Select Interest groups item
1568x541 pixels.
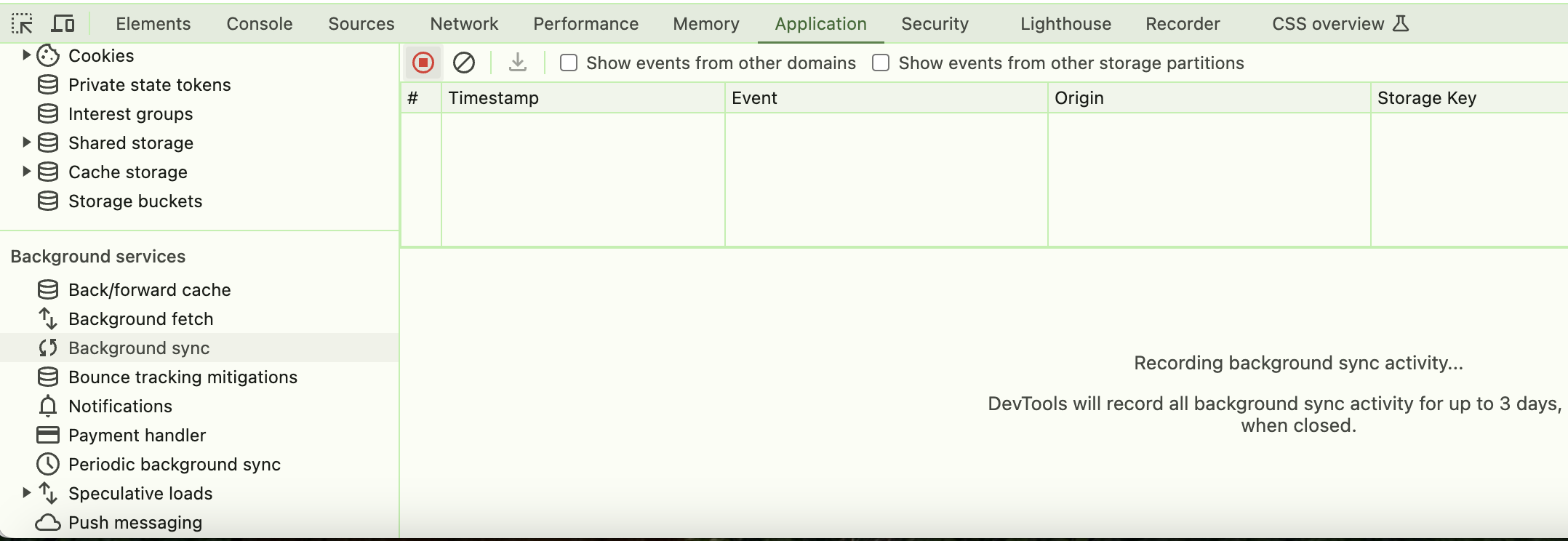coord(131,113)
